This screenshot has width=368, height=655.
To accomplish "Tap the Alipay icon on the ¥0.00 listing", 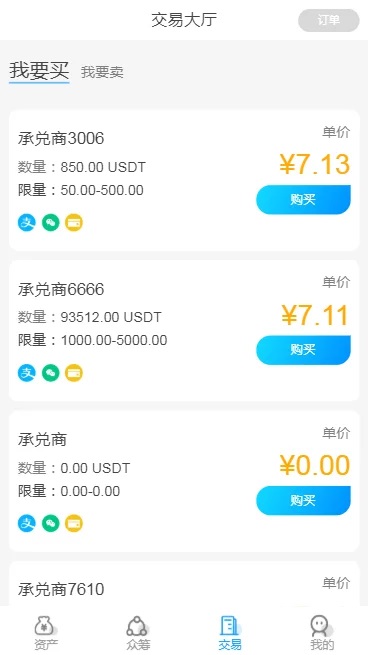I will click(27, 523).
